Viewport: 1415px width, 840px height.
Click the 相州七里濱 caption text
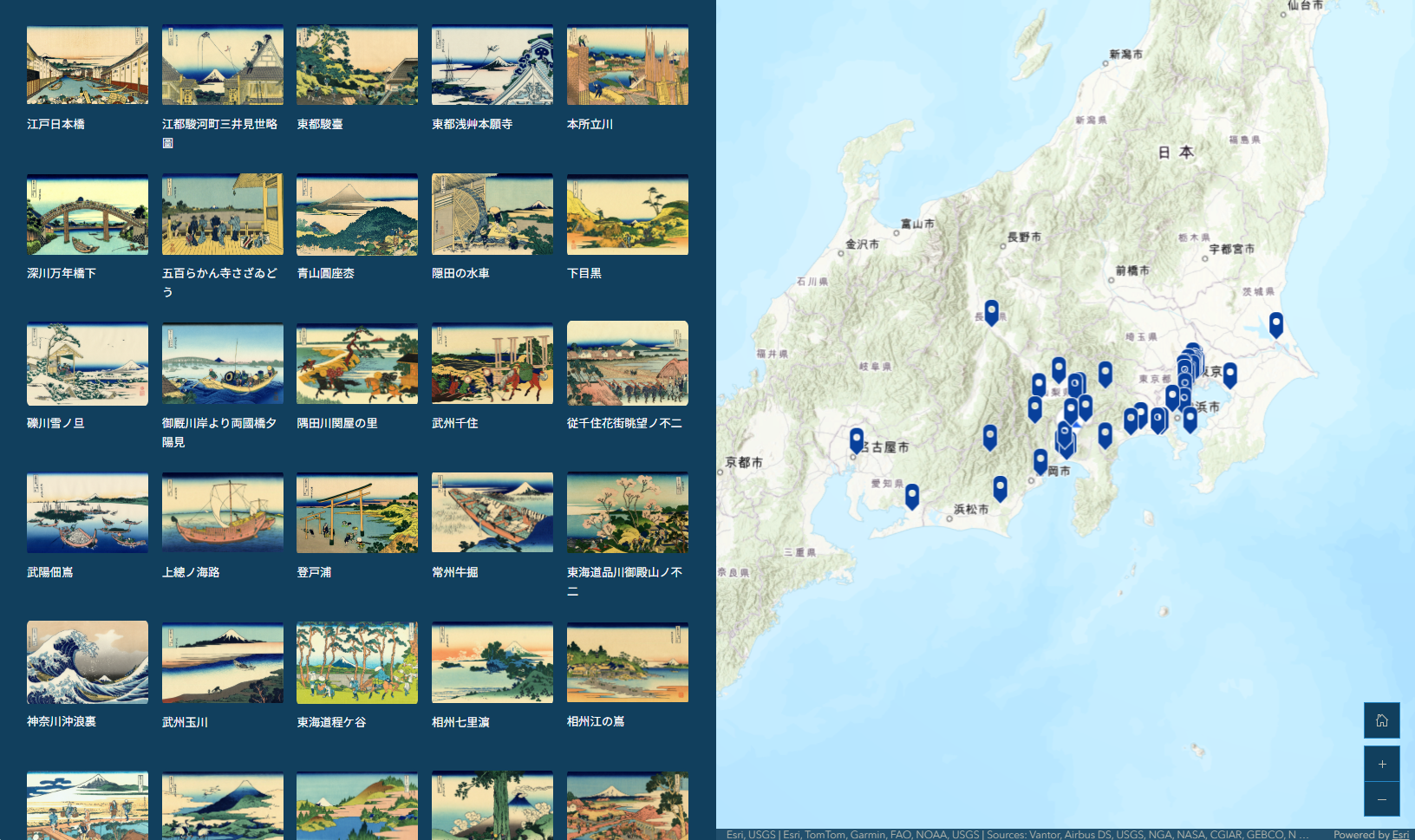pos(460,722)
